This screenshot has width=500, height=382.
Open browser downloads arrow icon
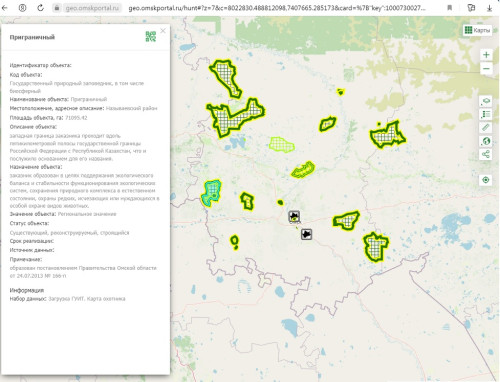[489, 8]
